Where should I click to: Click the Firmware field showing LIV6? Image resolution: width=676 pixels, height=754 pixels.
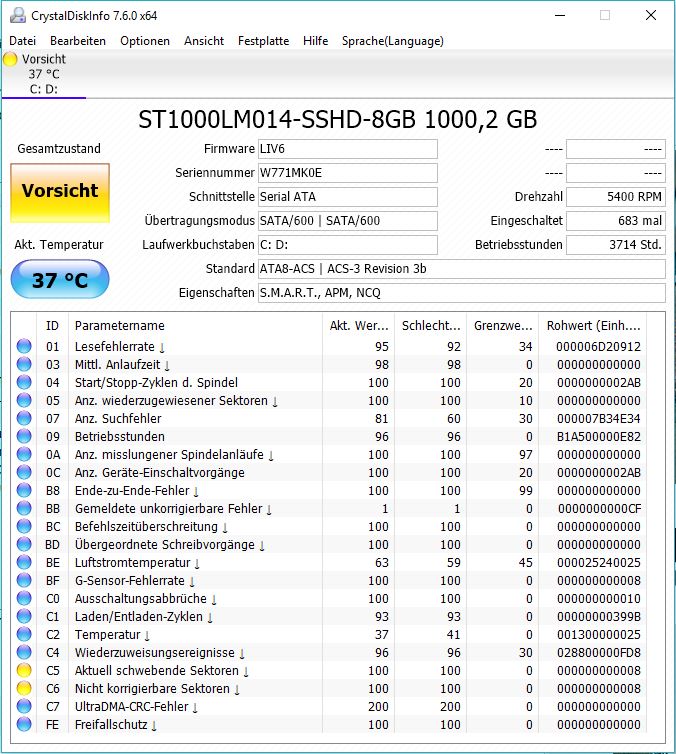point(348,149)
